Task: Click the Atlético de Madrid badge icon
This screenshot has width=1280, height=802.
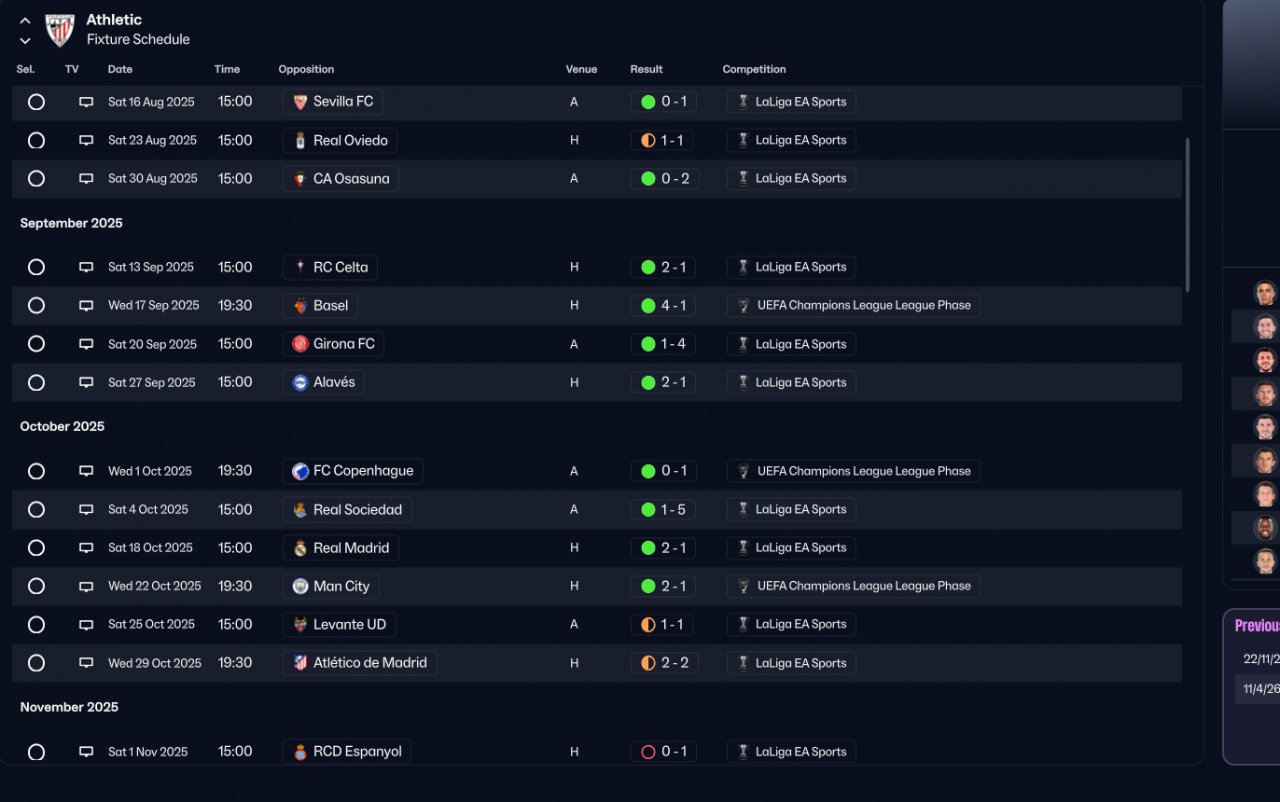Action: coord(300,663)
